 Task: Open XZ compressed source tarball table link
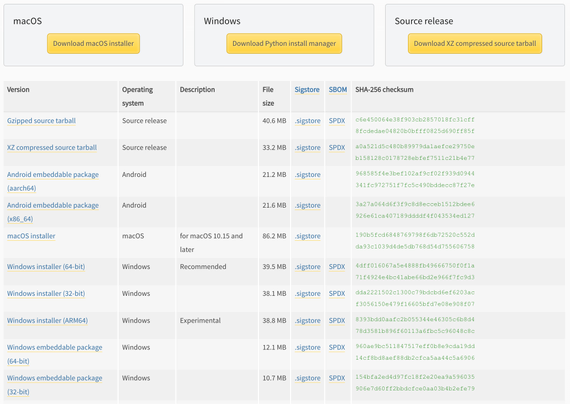tap(52, 148)
